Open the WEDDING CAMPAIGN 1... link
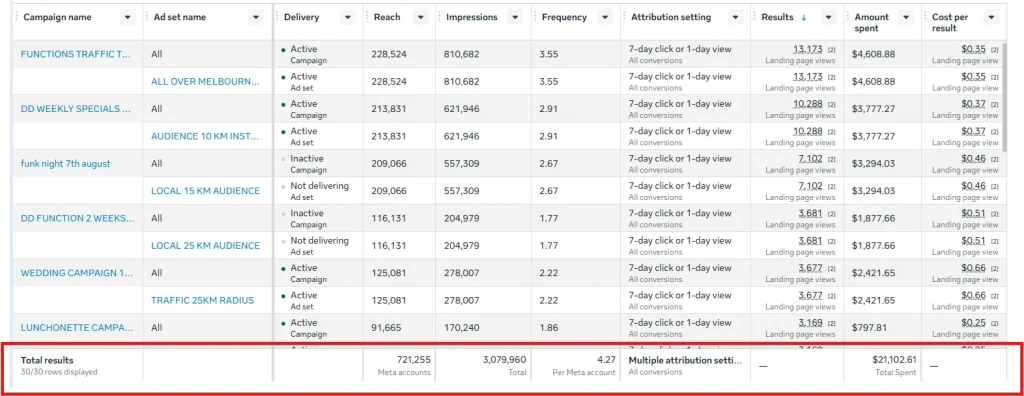This screenshot has width=1024, height=396. [x=77, y=273]
